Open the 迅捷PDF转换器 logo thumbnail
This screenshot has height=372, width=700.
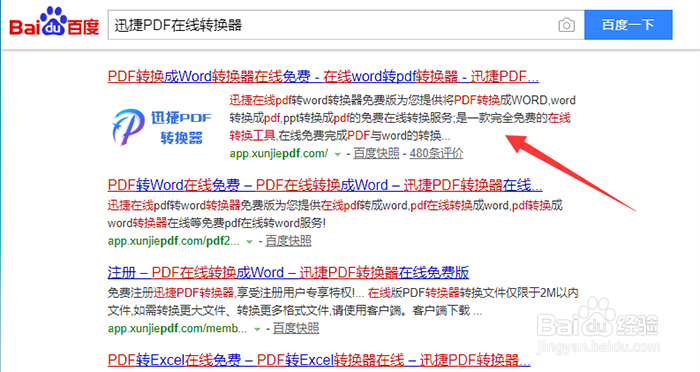pos(162,127)
